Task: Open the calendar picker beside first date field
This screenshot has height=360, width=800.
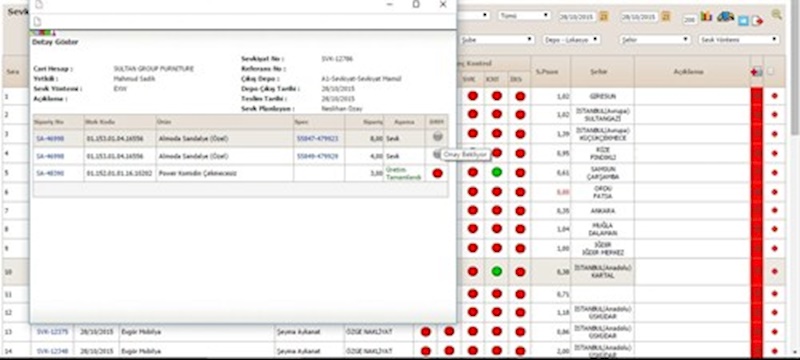Action: [604, 16]
